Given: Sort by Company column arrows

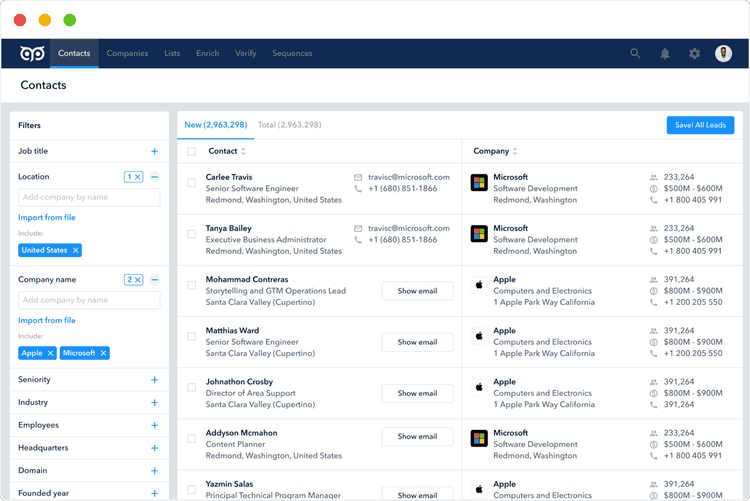Looking at the screenshot, I should pyautogui.click(x=515, y=151).
